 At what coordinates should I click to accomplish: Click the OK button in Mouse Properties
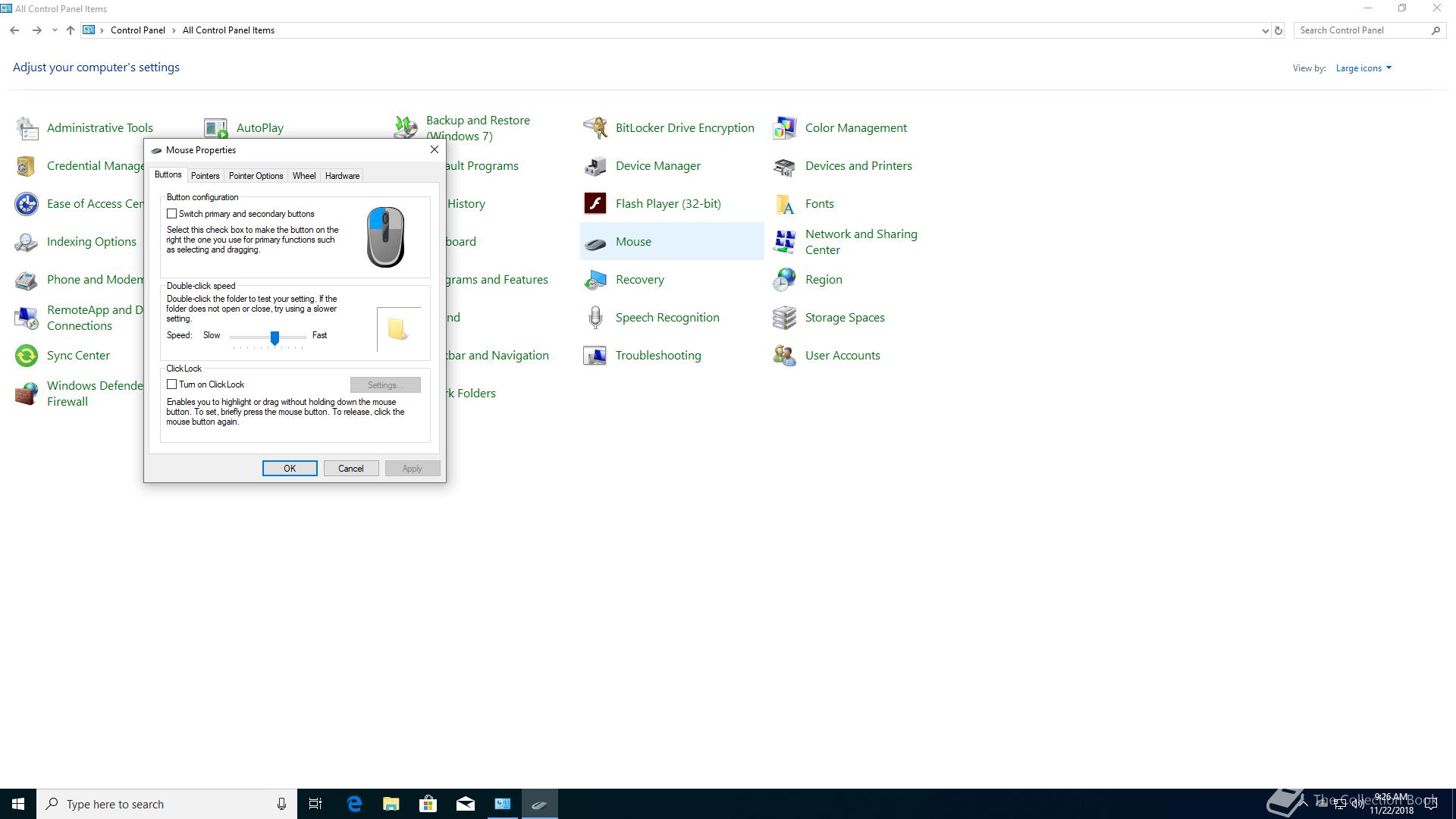(290, 469)
